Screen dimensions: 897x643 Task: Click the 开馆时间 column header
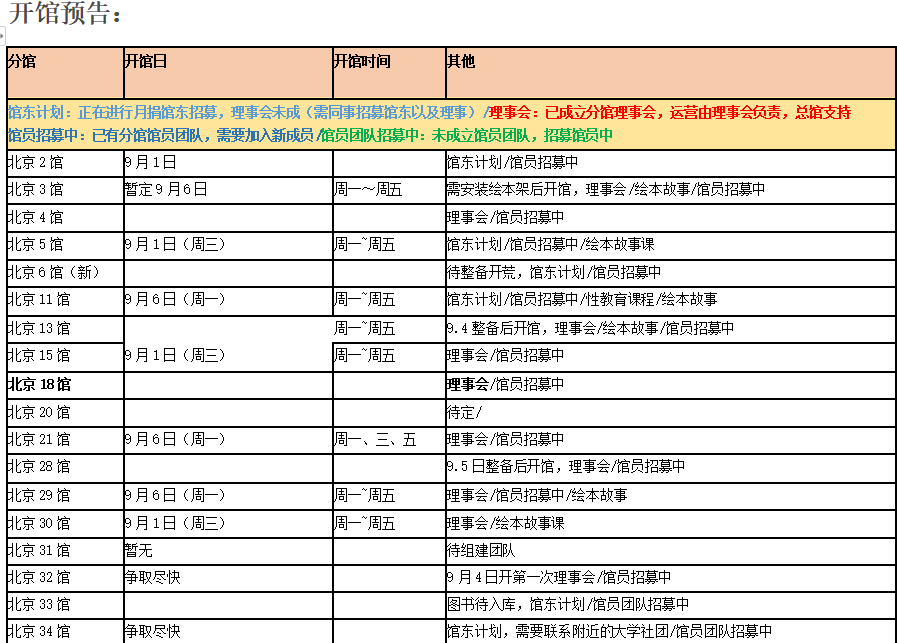coord(388,71)
